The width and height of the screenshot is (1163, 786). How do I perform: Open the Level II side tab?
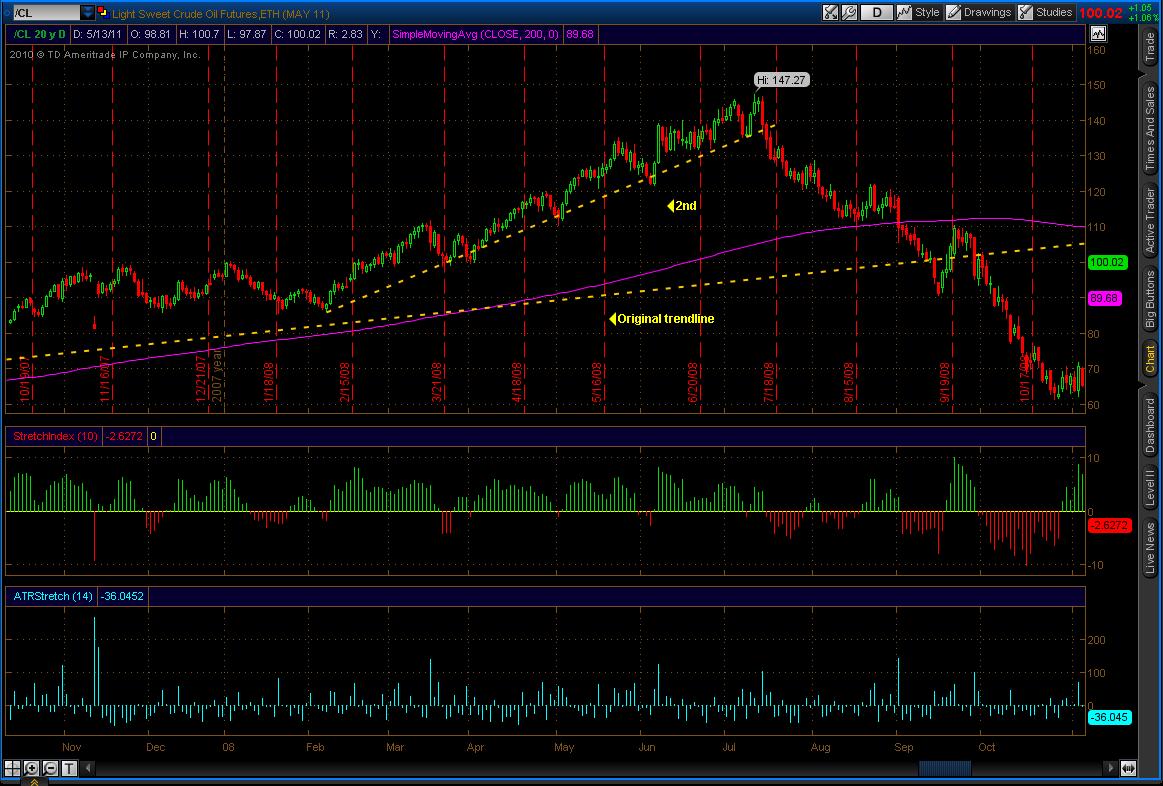(x=1150, y=487)
